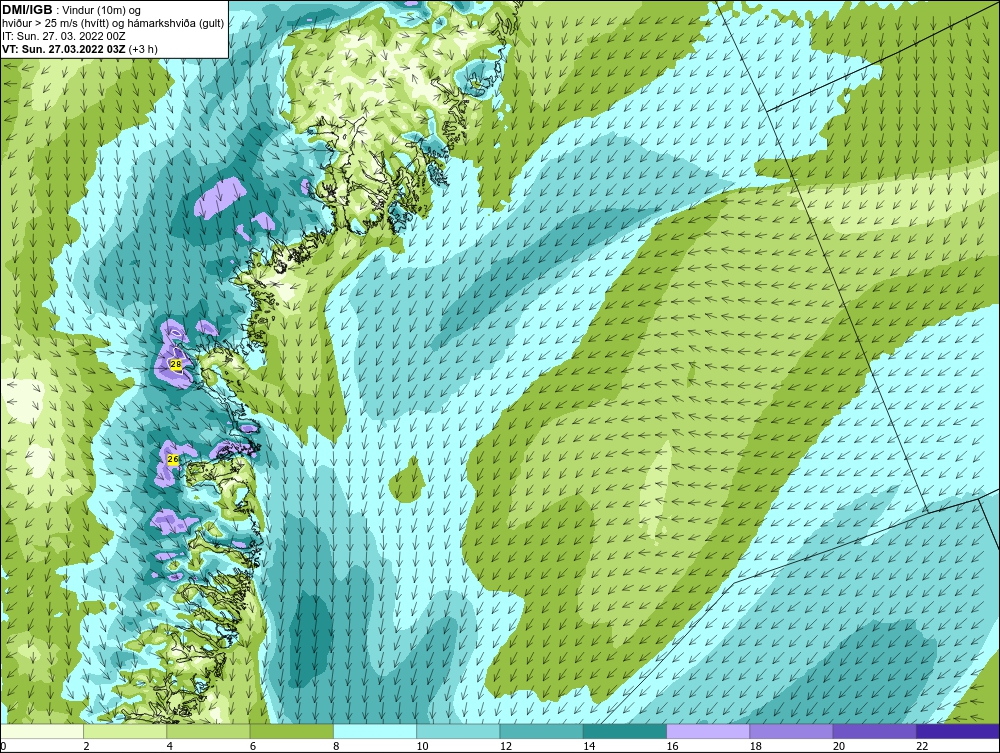Pick the 4–6 m/s legend color swatch
This screenshot has height=753, width=1000.
[209, 731]
